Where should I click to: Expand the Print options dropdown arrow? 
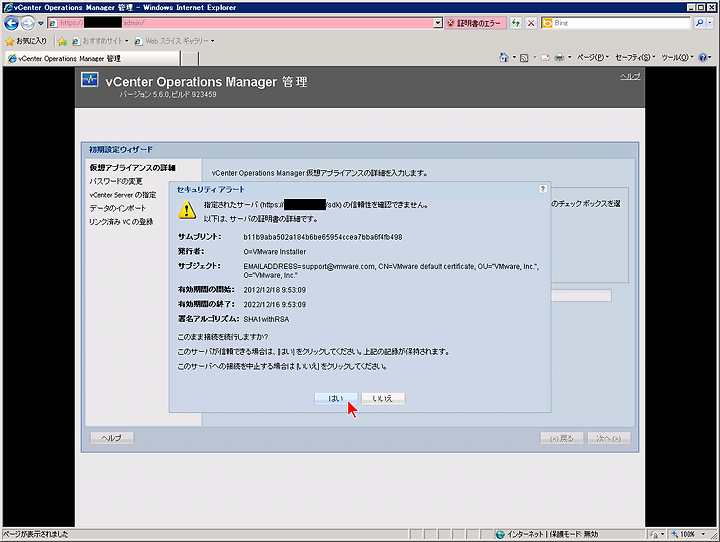point(570,57)
